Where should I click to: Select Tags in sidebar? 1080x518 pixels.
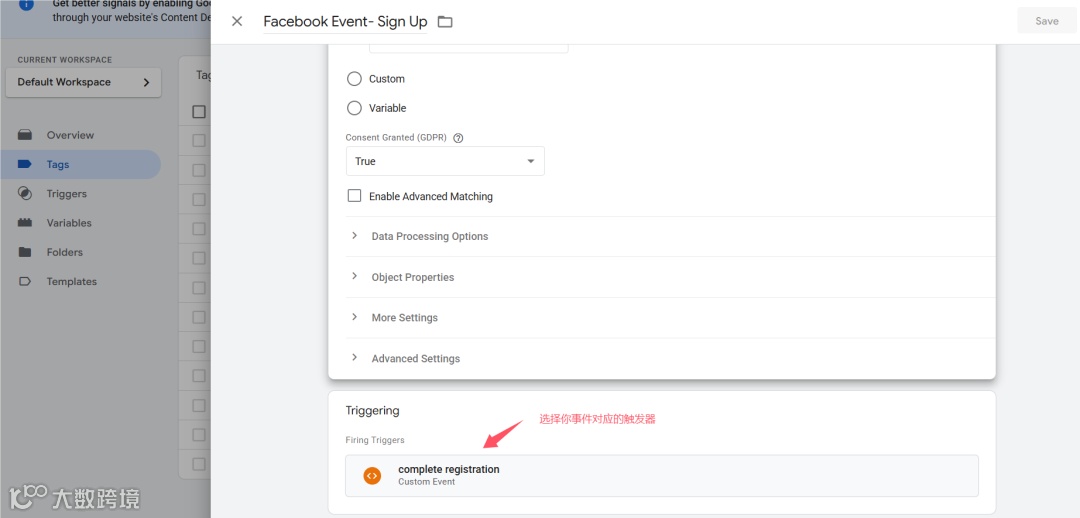click(81, 165)
